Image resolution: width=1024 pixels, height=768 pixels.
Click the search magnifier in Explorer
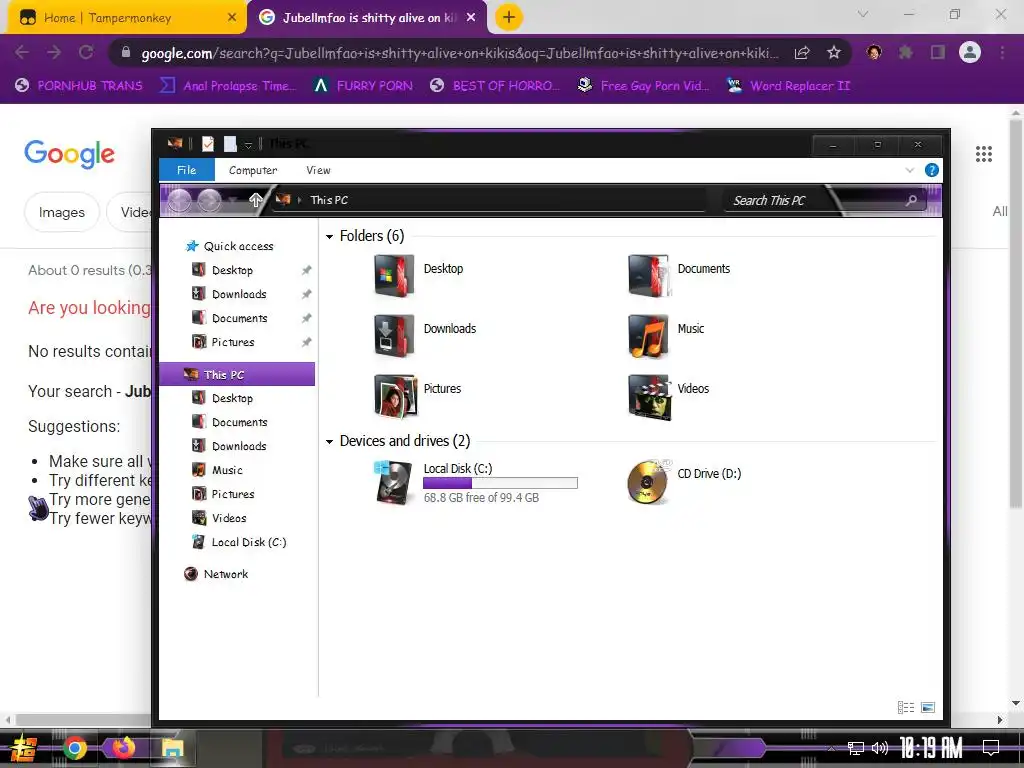912,200
